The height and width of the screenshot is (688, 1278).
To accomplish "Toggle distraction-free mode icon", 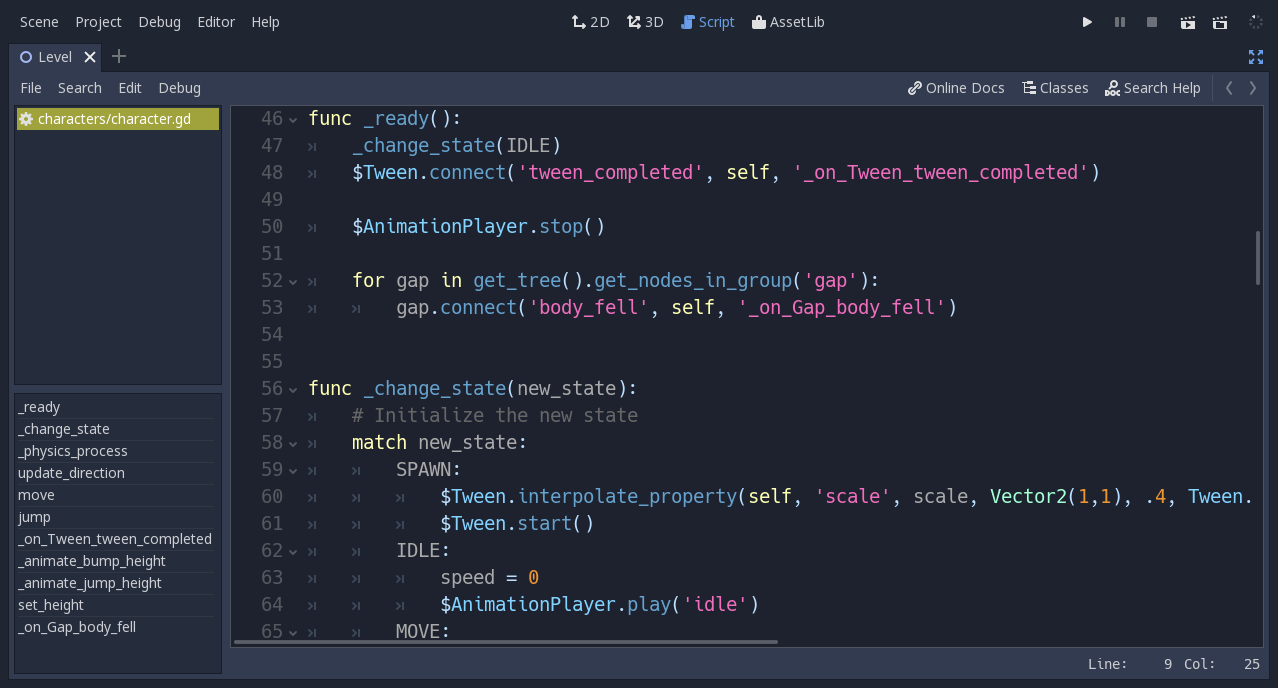I will click(x=1256, y=57).
